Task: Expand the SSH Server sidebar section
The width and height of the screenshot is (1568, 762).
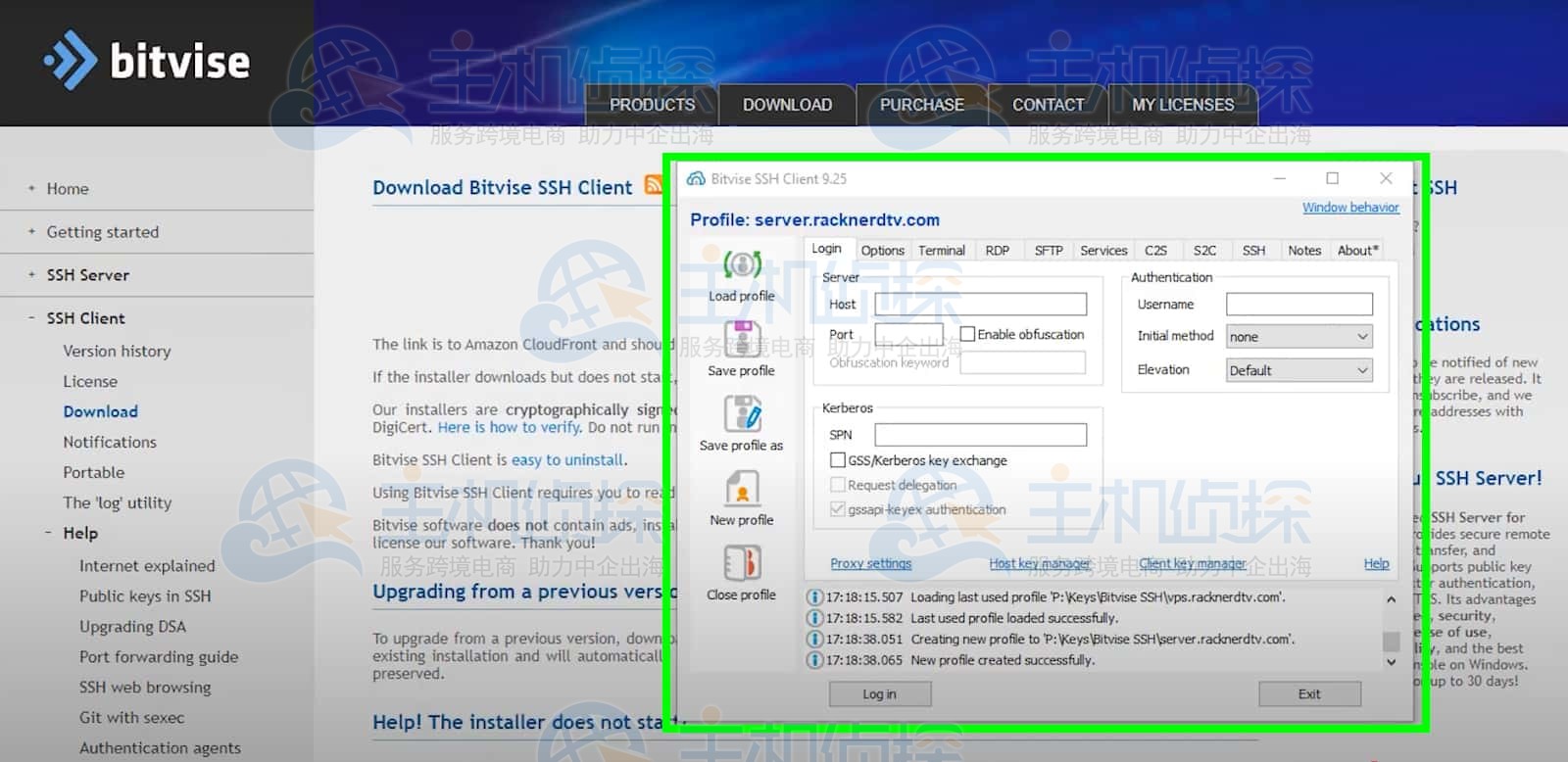Action: (32, 275)
